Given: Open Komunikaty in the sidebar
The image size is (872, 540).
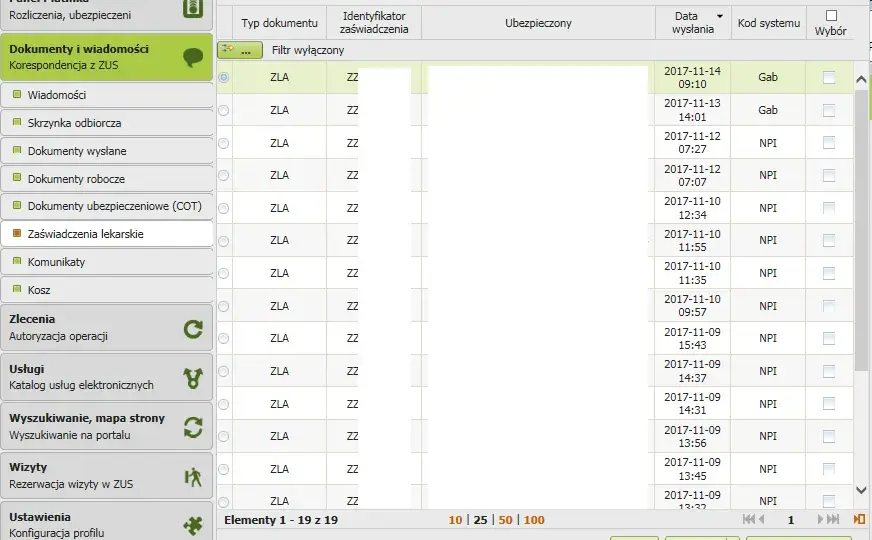Looking at the screenshot, I should tap(107, 262).
